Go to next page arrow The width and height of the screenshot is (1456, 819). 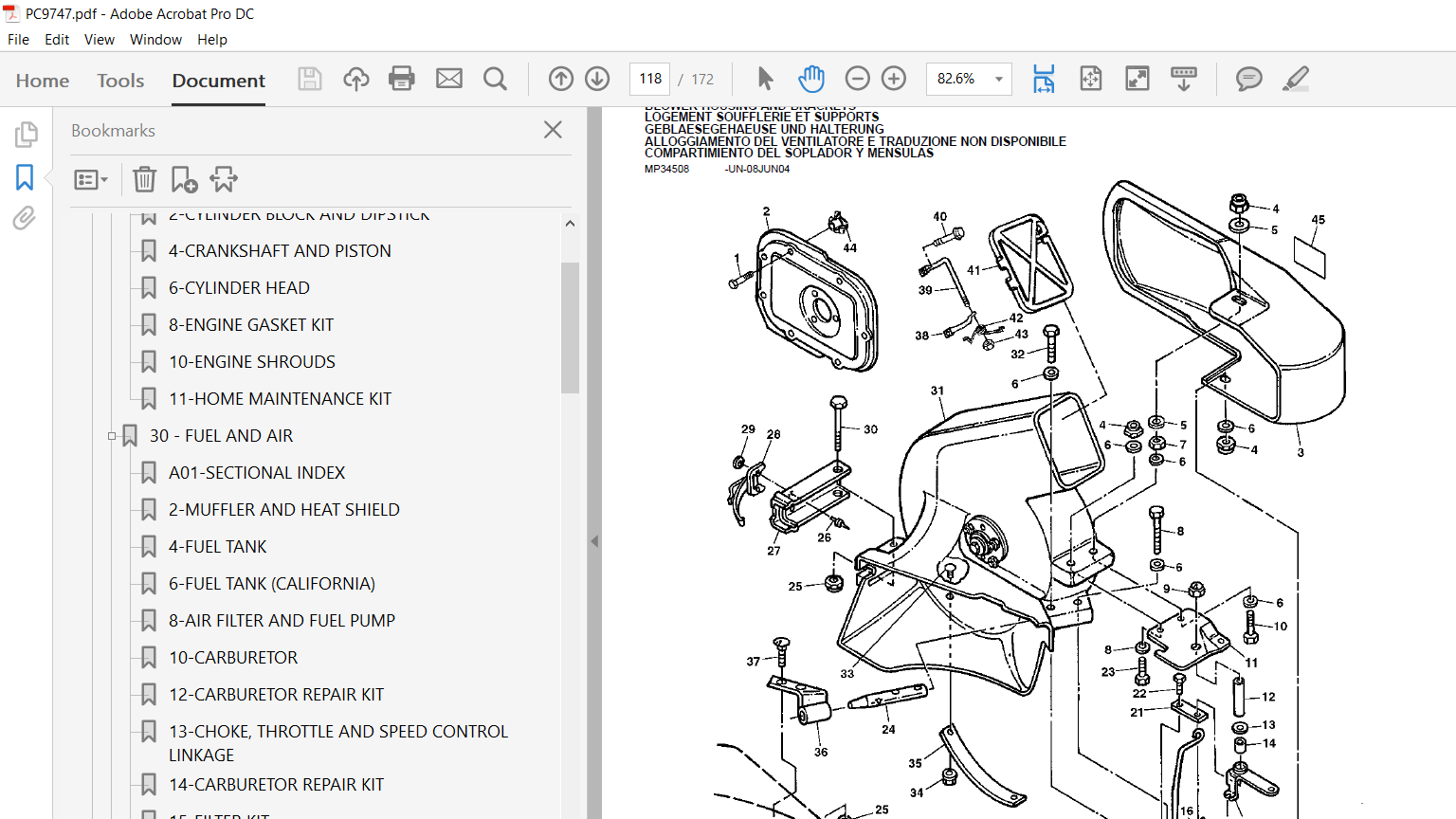pos(597,79)
